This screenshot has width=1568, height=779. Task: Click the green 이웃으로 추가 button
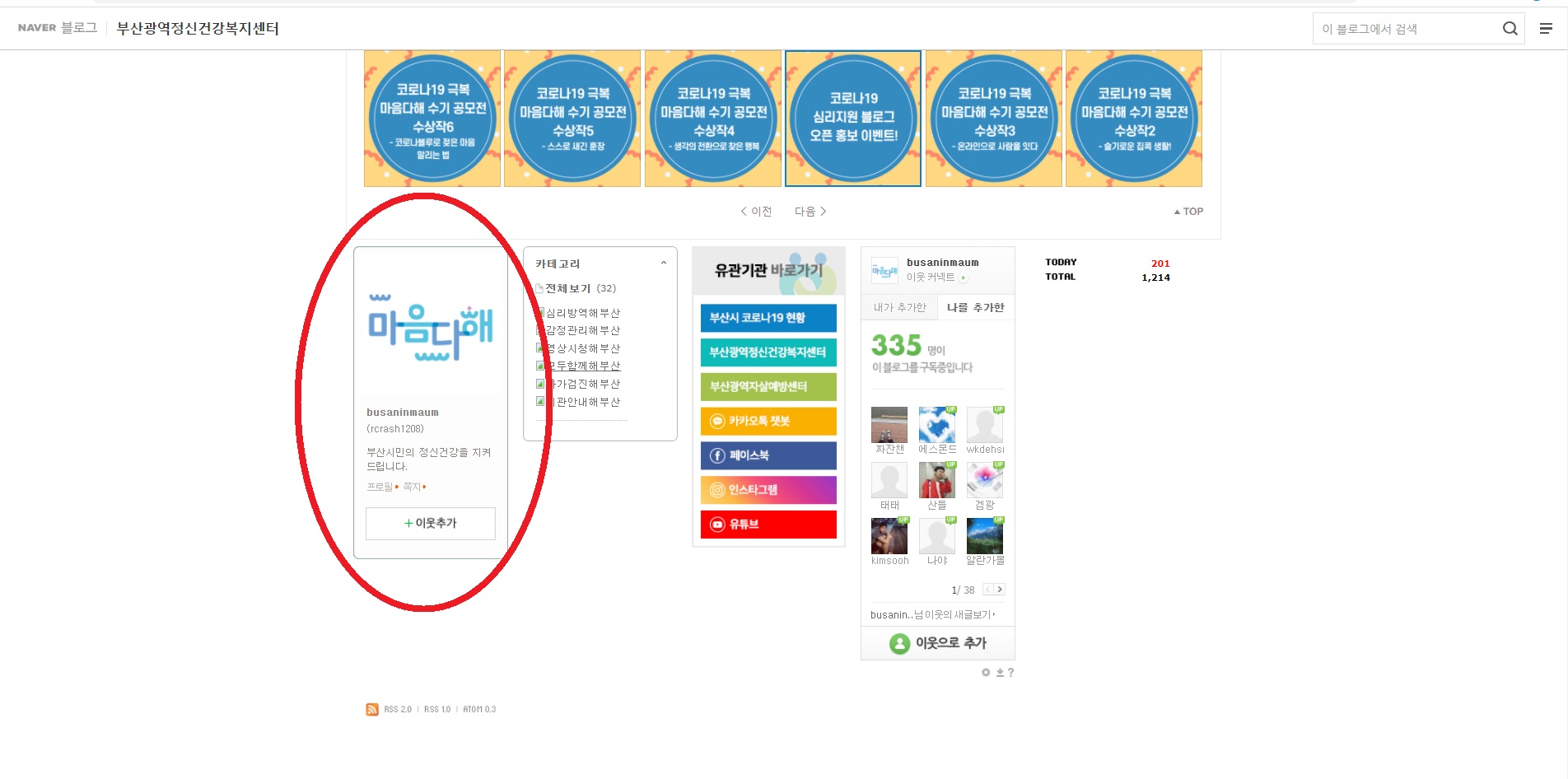pos(937,643)
